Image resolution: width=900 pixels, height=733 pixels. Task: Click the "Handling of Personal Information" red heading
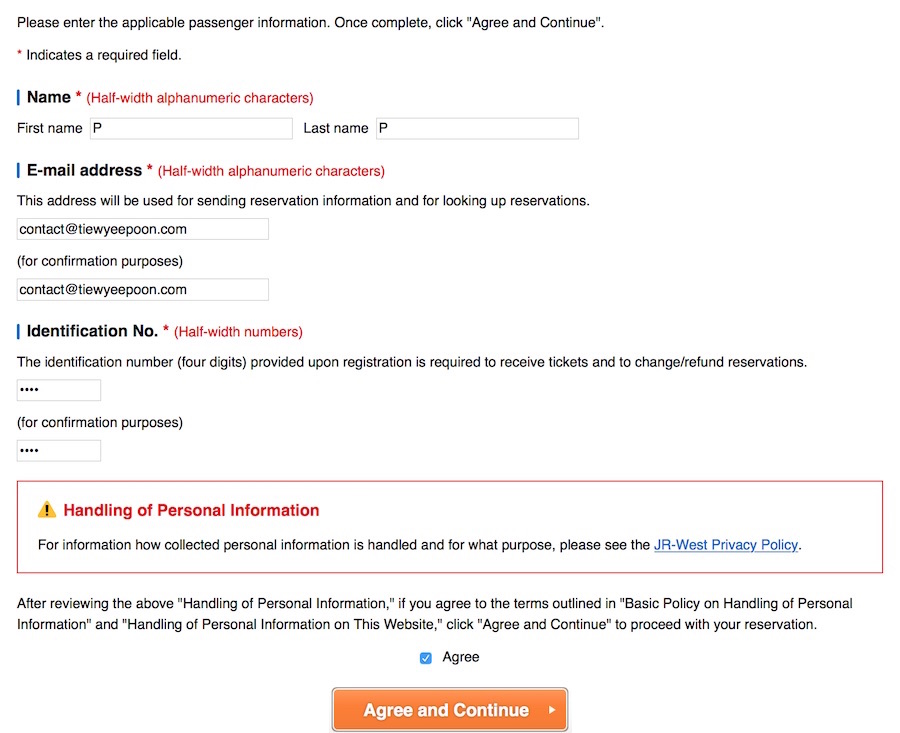(191, 510)
